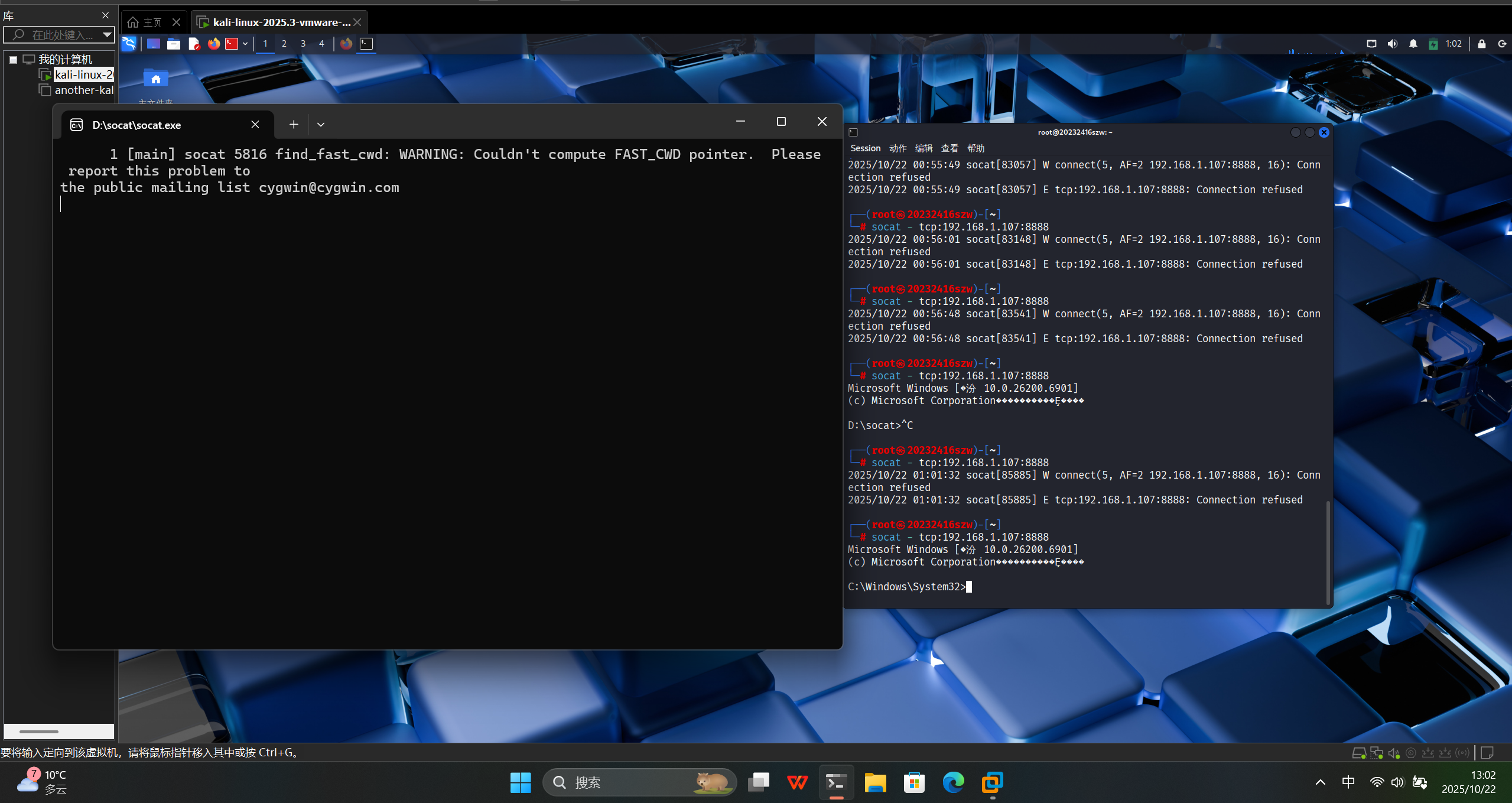Click the Kali panel volume icon

tap(1392, 44)
